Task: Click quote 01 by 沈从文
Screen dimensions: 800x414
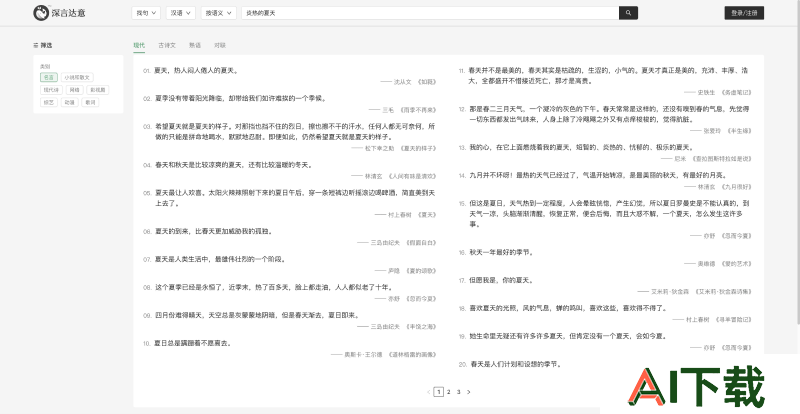Action: click(196, 70)
